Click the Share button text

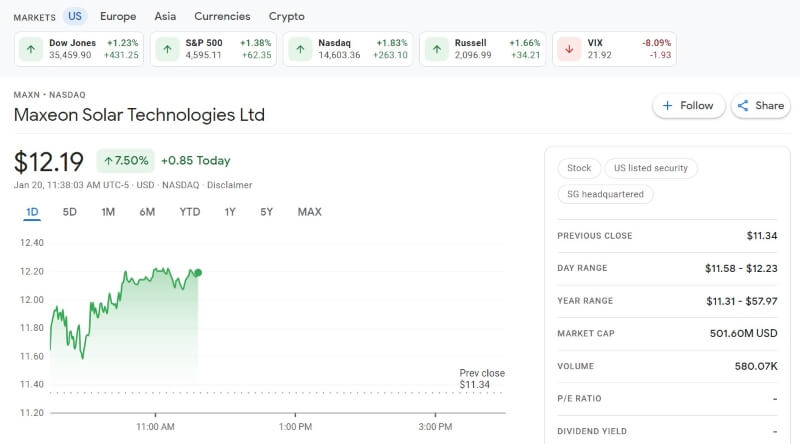tap(769, 106)
